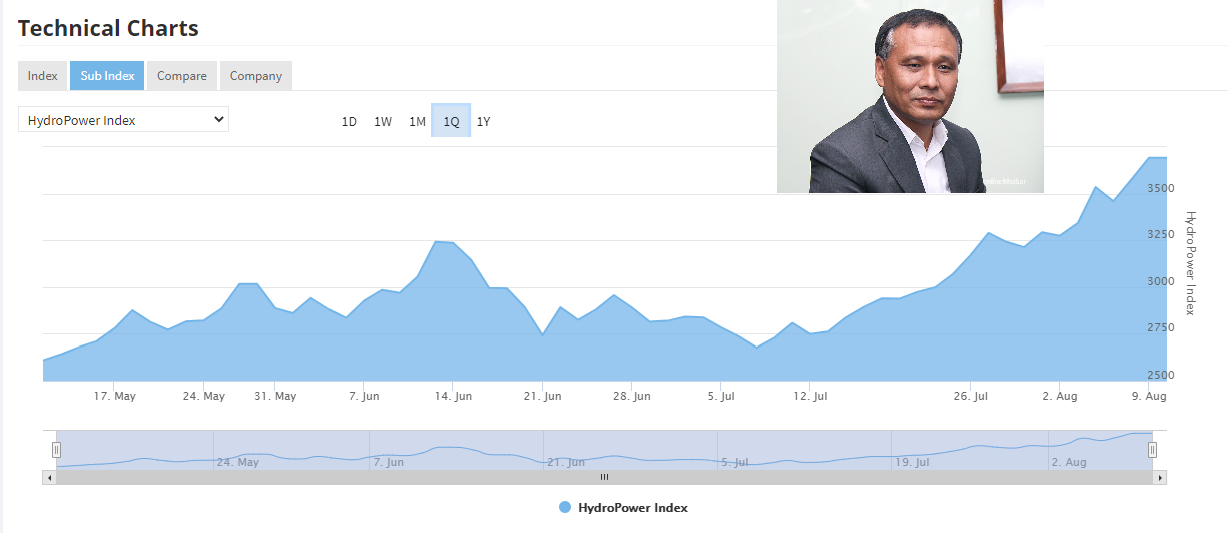
Task: Click the blue legend circle marker
Action: pyautogui.click(x=565, y=508)
